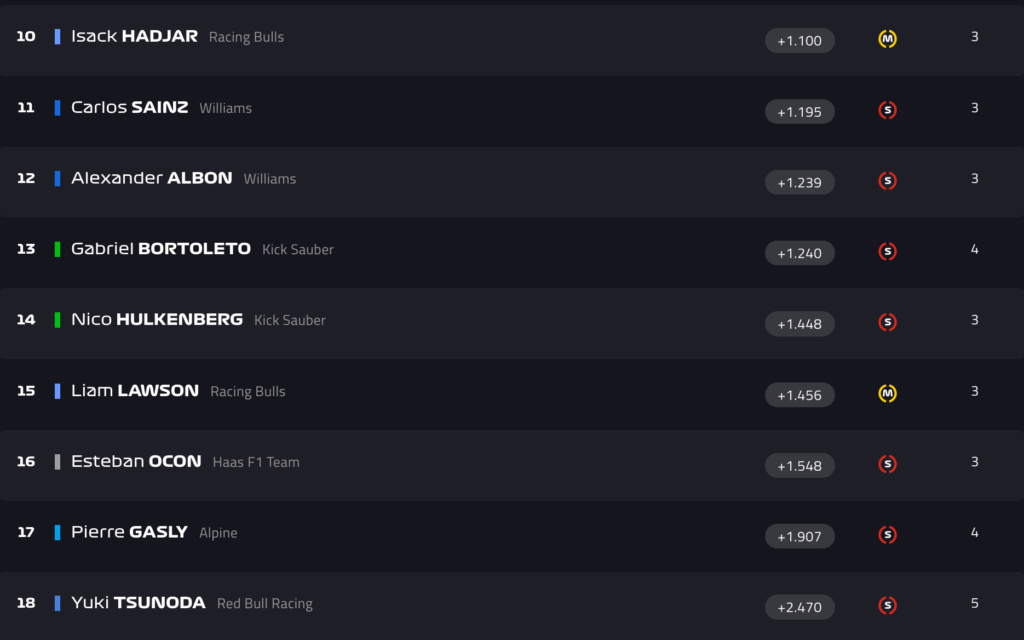The image size is (1024, 640).
Task: Open Isack Hadjar's driver entry
Action: 134,37
